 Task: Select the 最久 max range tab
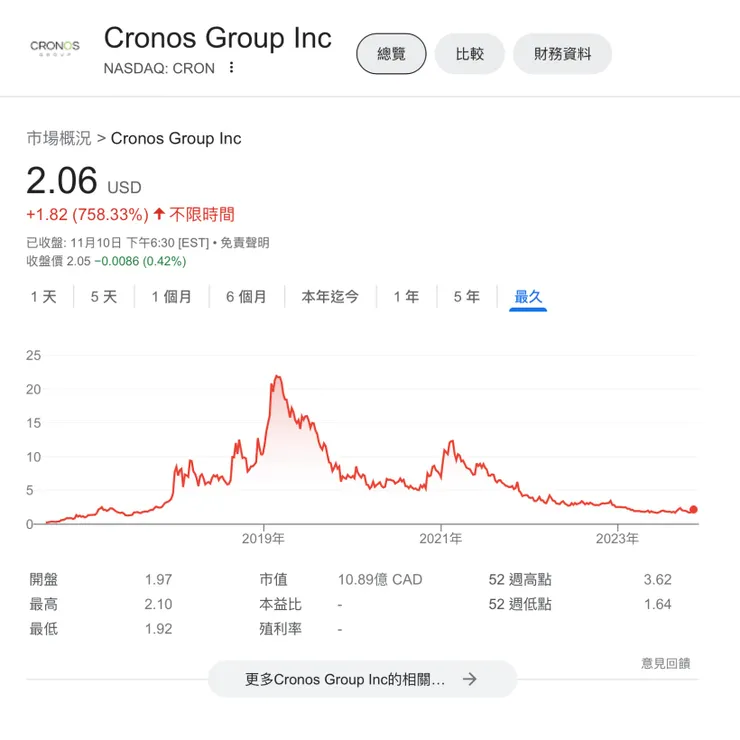point(528,297)
